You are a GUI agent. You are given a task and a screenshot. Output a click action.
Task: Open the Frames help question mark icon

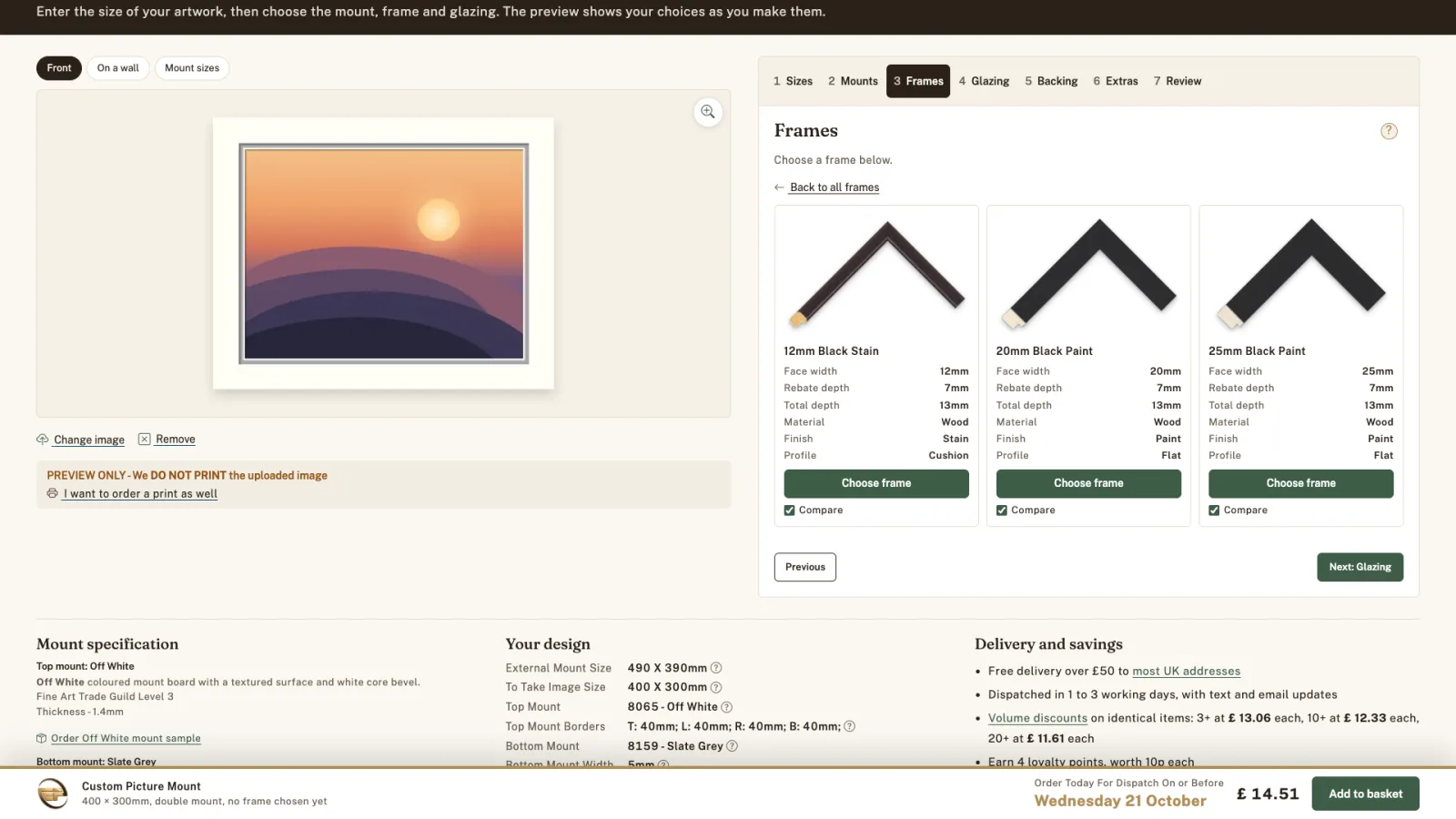click(x=1389, y=131)
